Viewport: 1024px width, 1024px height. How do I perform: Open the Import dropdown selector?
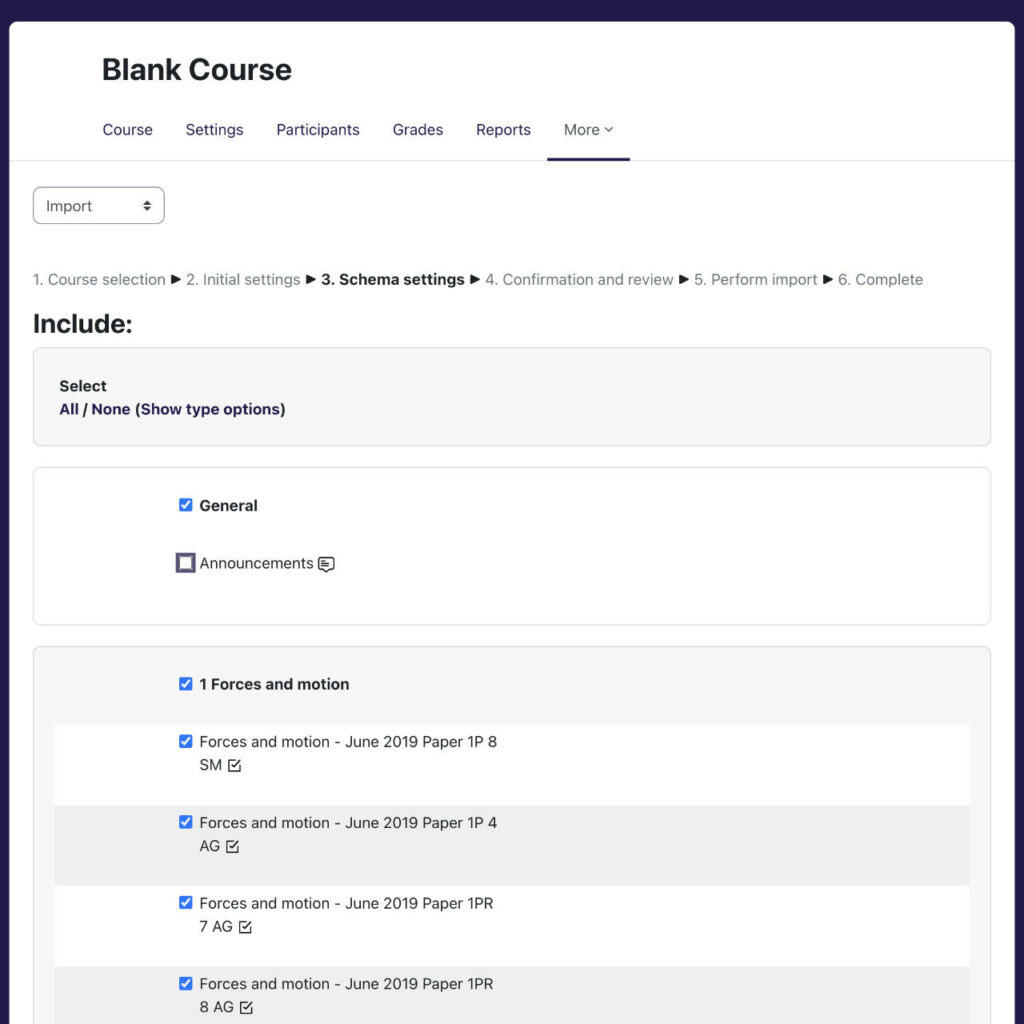98,205
